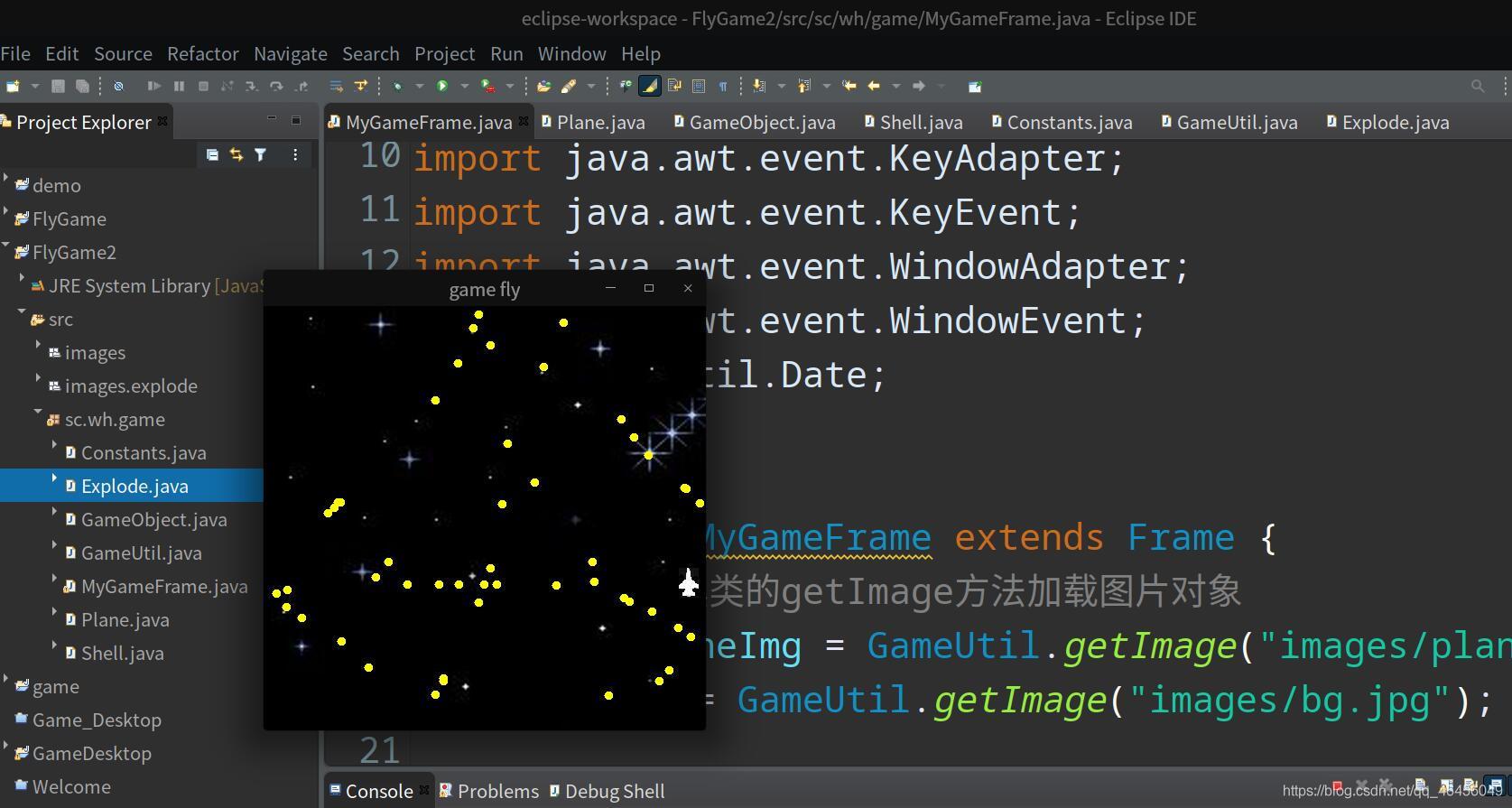Switch to the GameObject.java editor tab

click(756, 122)
